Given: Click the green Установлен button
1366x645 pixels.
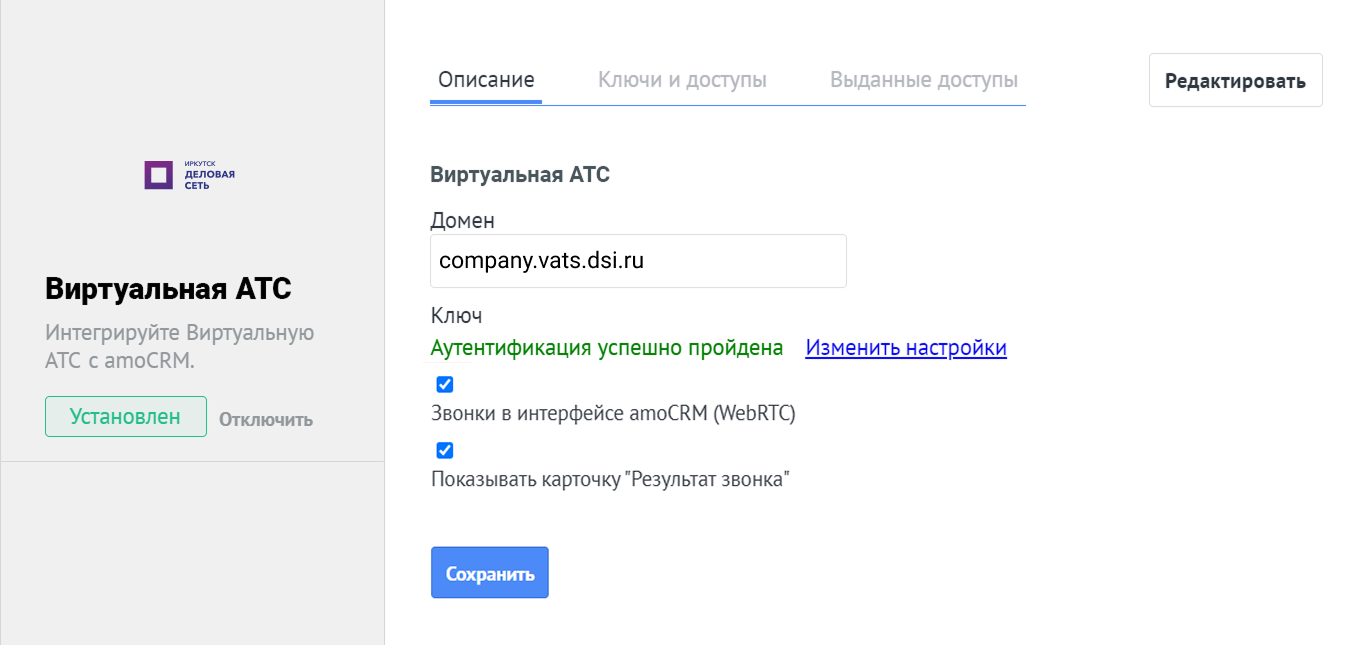Looking at the screenshot, I should click(126, 417).
